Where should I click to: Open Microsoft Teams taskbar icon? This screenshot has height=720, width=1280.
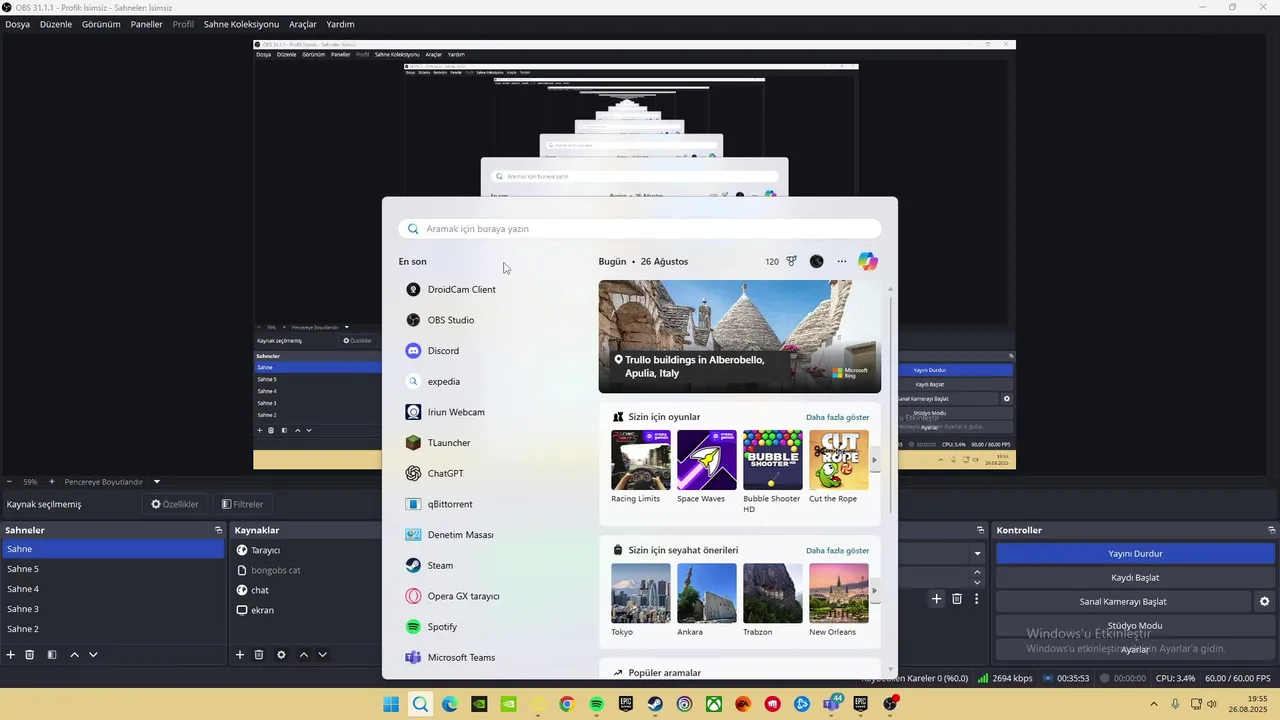click(831, 704)
